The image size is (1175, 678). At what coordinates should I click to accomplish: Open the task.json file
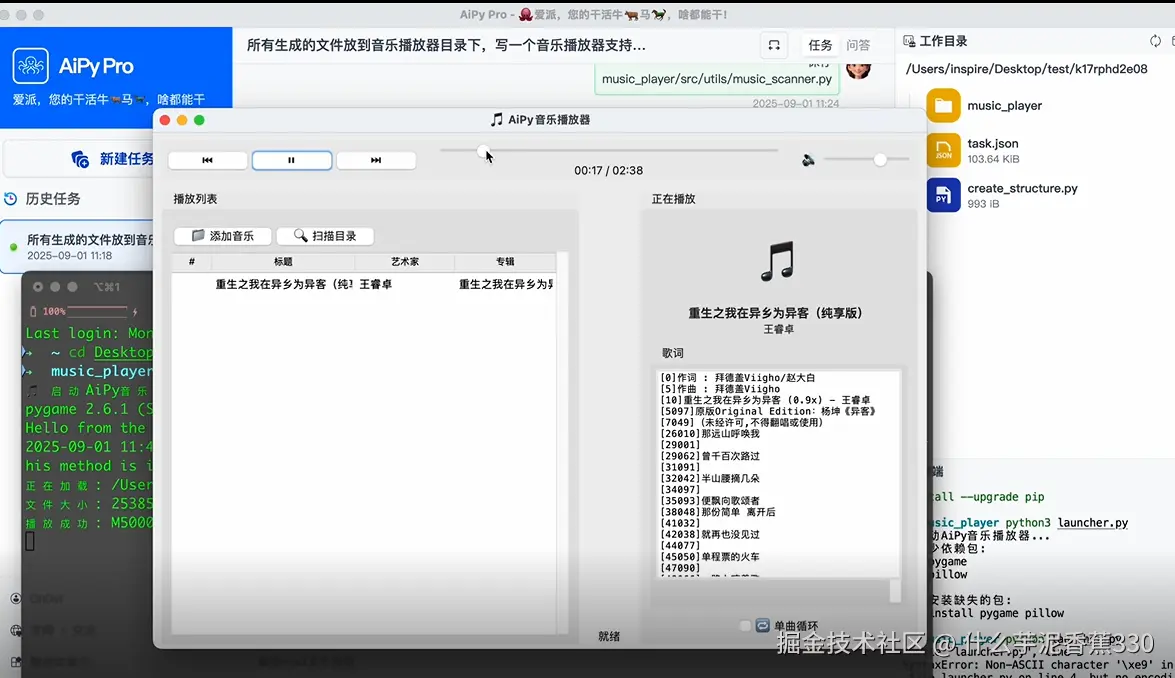tap(992, 151)
